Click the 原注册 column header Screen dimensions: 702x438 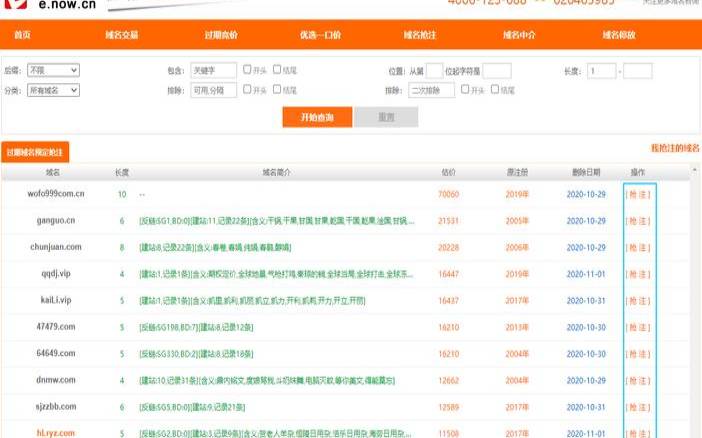coord(517,172)
